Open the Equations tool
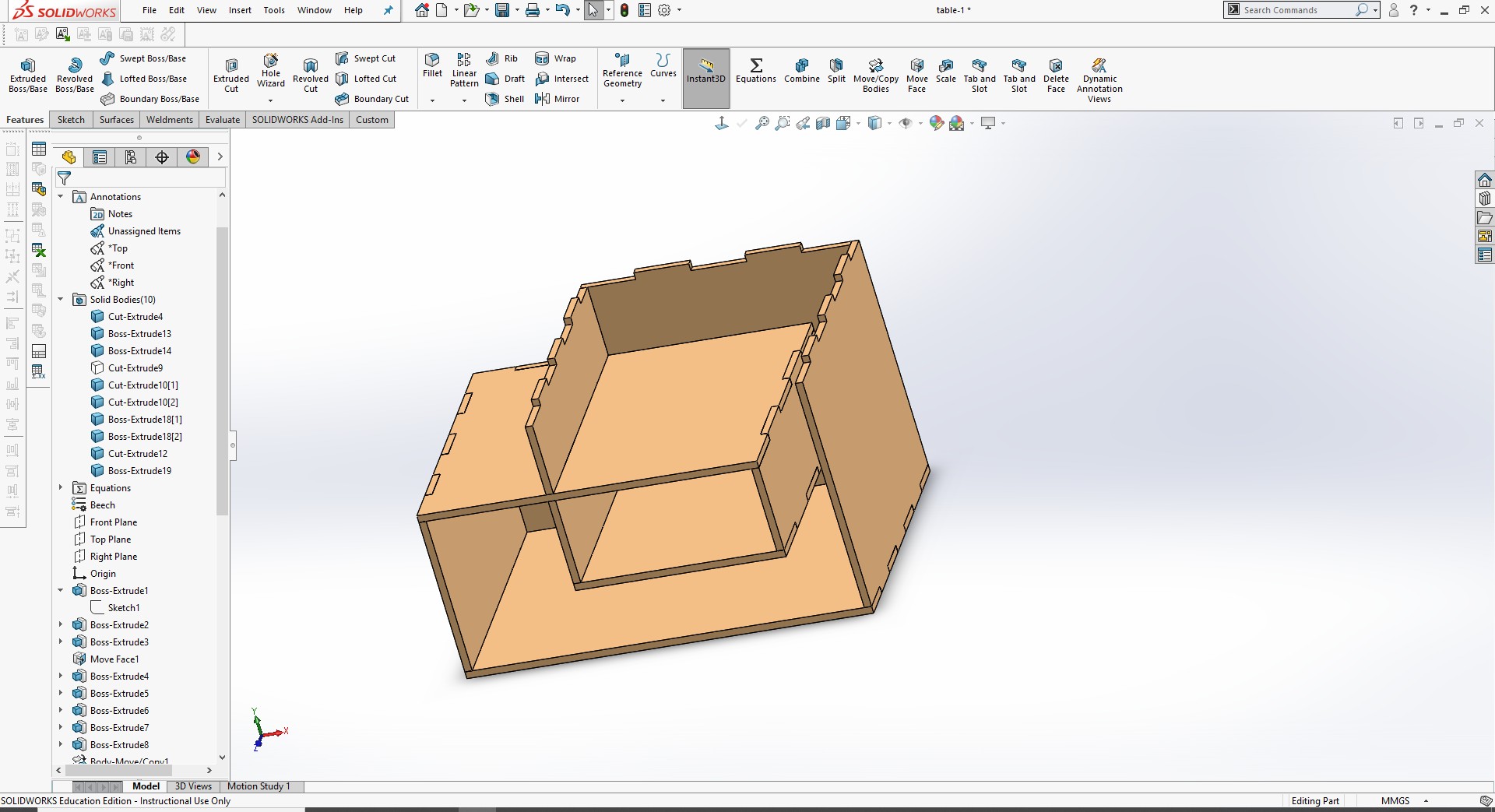Image resolution: width=1495 pixels, height=812 pixels. pyautogui.click(x=756, y=70)
